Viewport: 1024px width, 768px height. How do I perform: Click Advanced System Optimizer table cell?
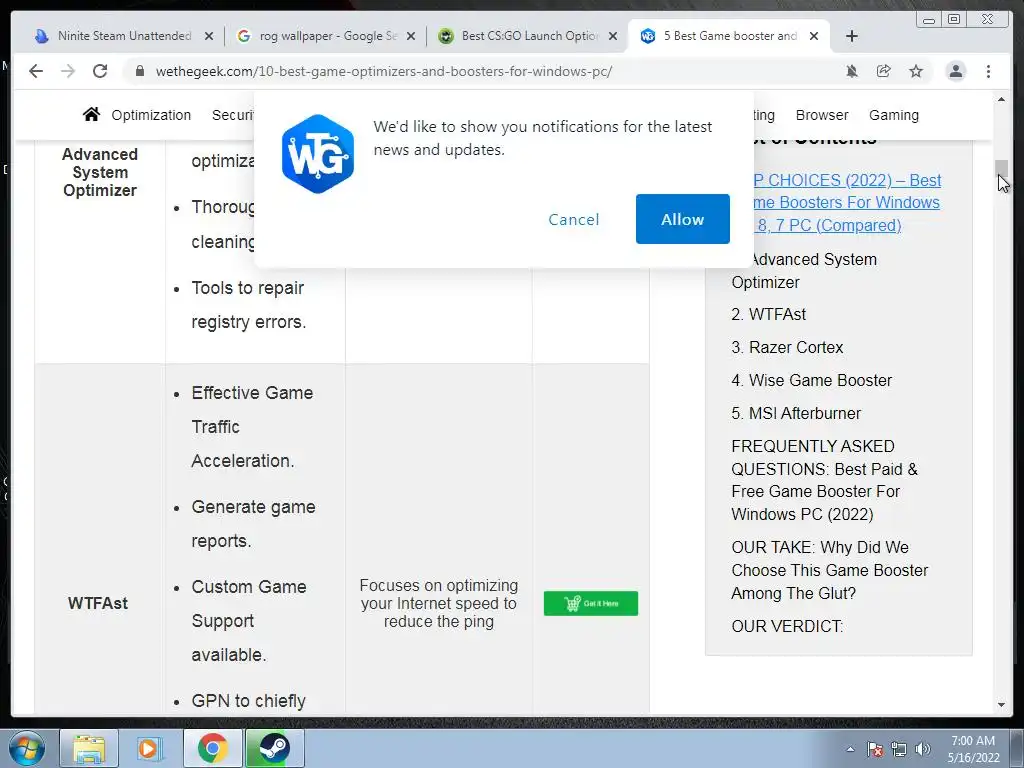tap(100, 172)
